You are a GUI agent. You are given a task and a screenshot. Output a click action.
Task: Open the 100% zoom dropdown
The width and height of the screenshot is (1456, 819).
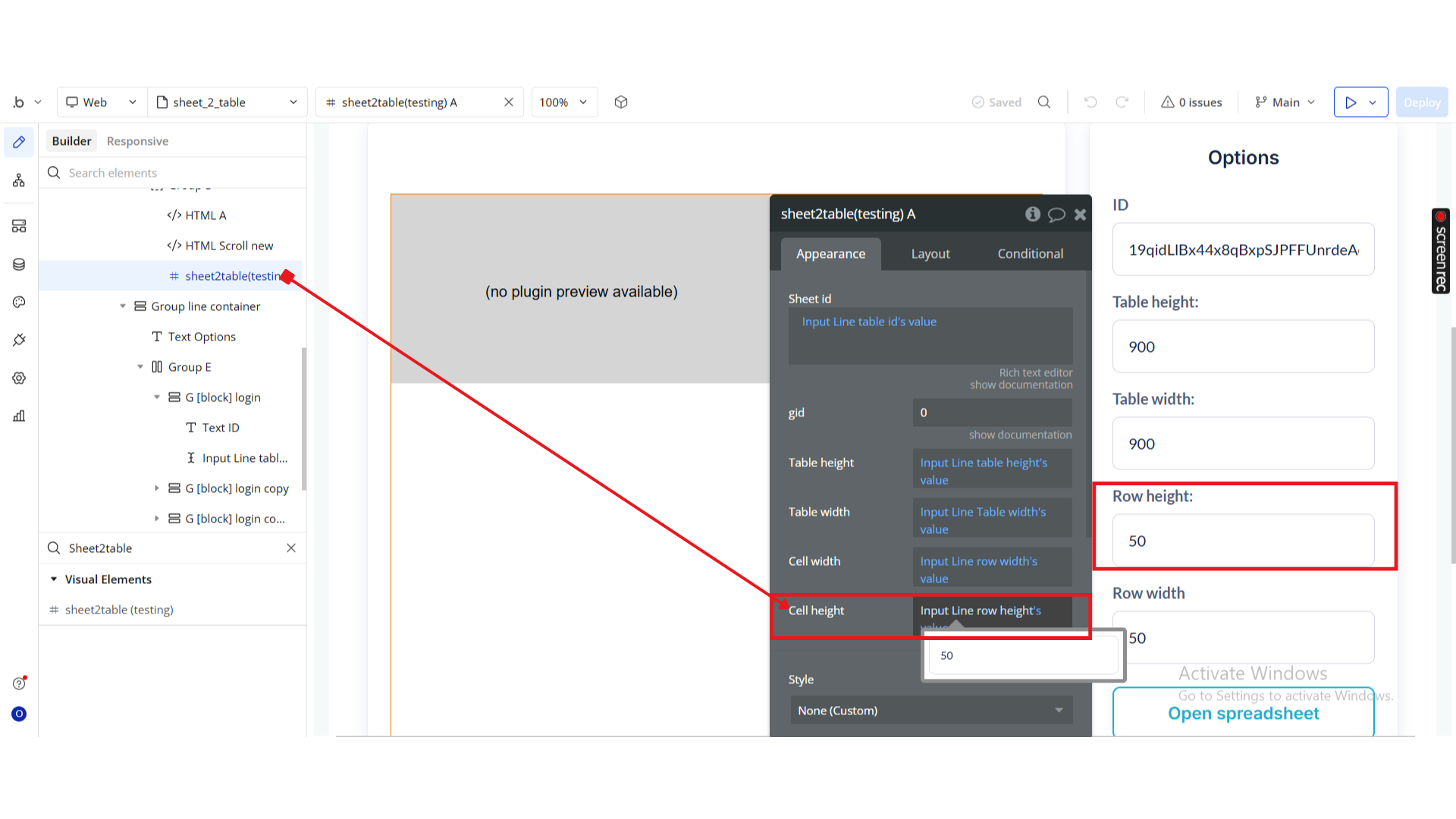pos(563,102)
